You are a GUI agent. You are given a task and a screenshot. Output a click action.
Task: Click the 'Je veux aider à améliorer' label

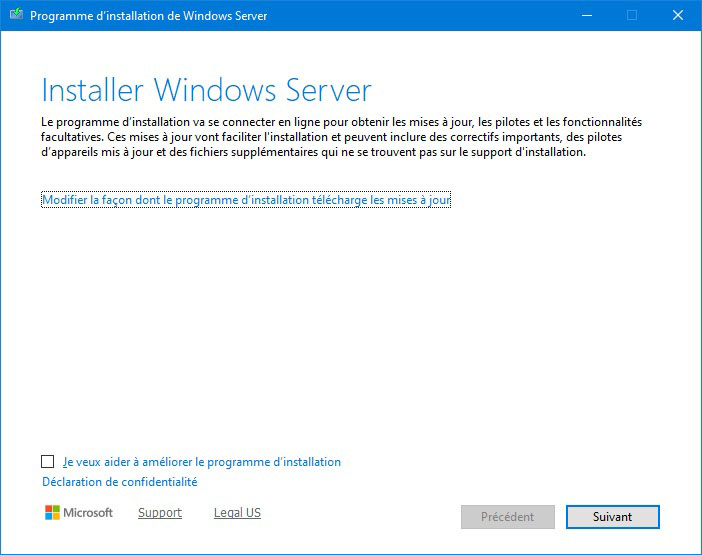coord(201,462)
